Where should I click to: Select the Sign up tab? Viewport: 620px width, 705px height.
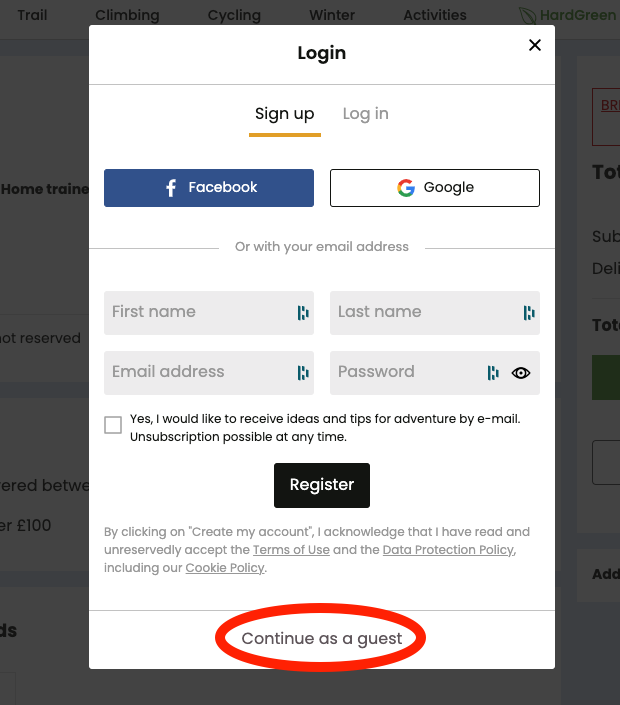[x=285, y=114]
